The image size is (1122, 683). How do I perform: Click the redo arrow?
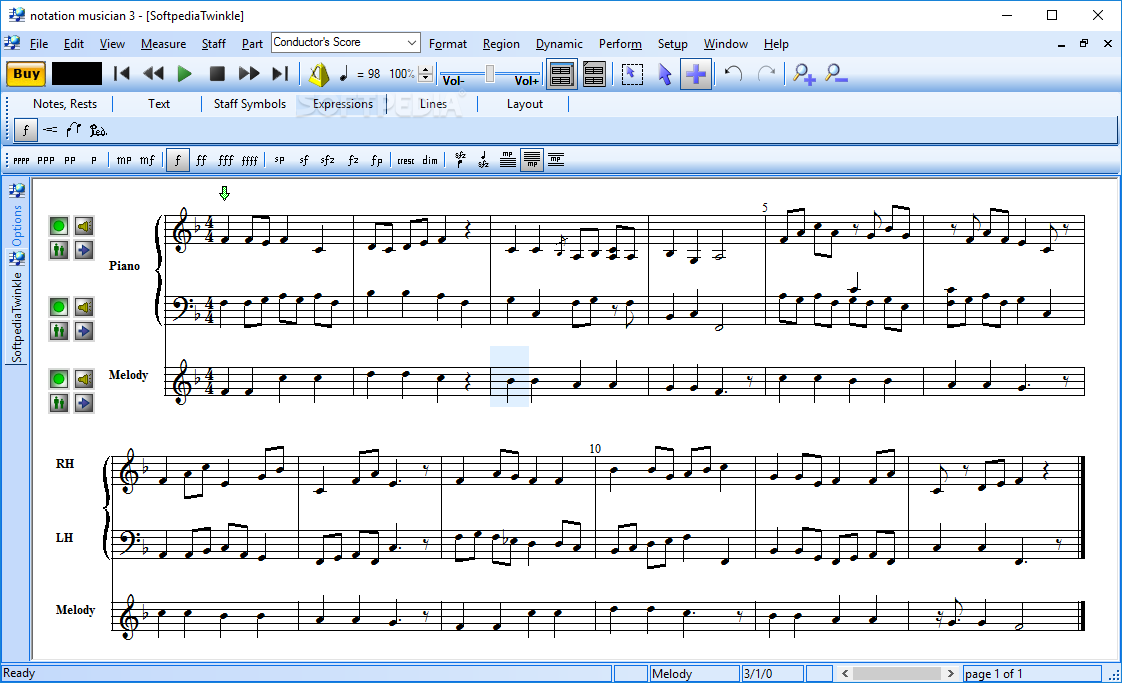click(766, 74)
